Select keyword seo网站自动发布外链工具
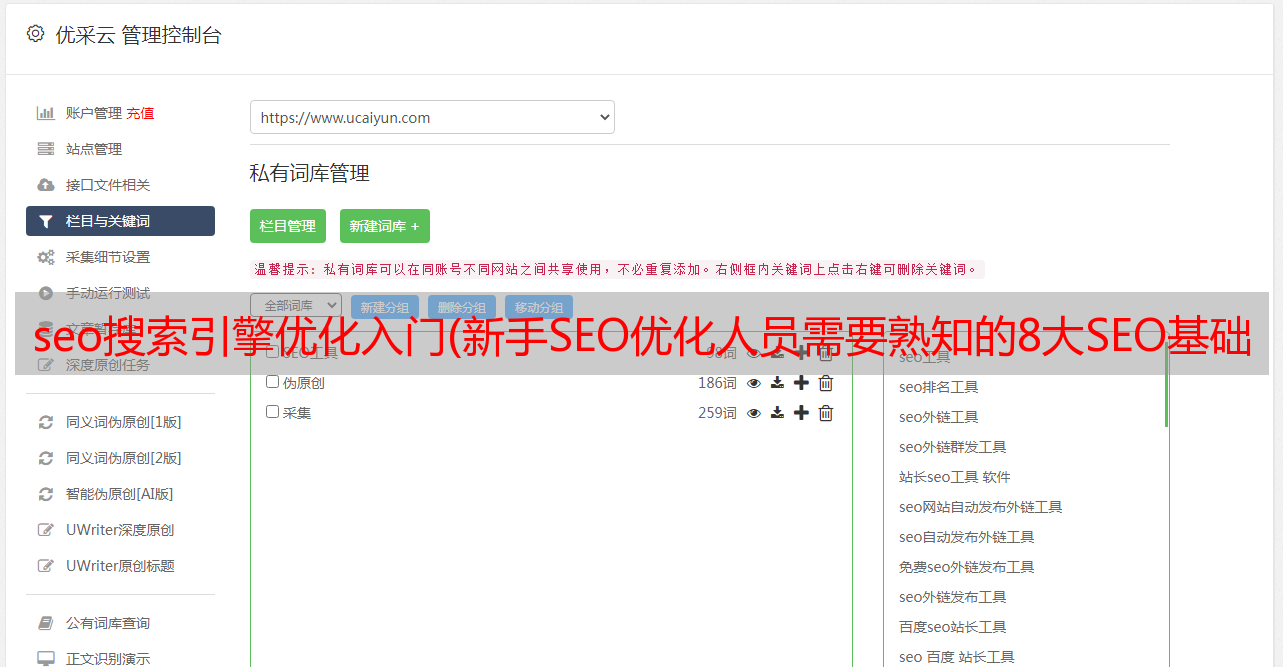This screenshot has width=1283, height=667. coord(981,507)
